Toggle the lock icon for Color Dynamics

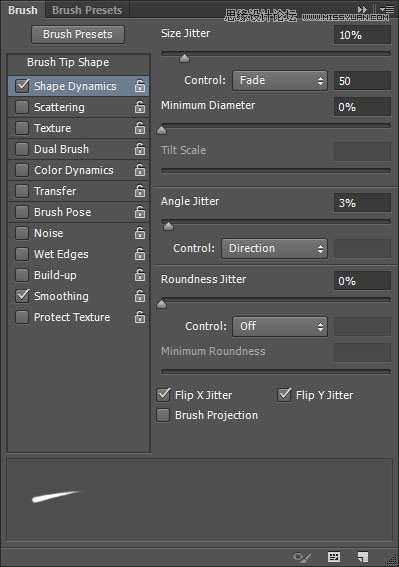[140, 170]
